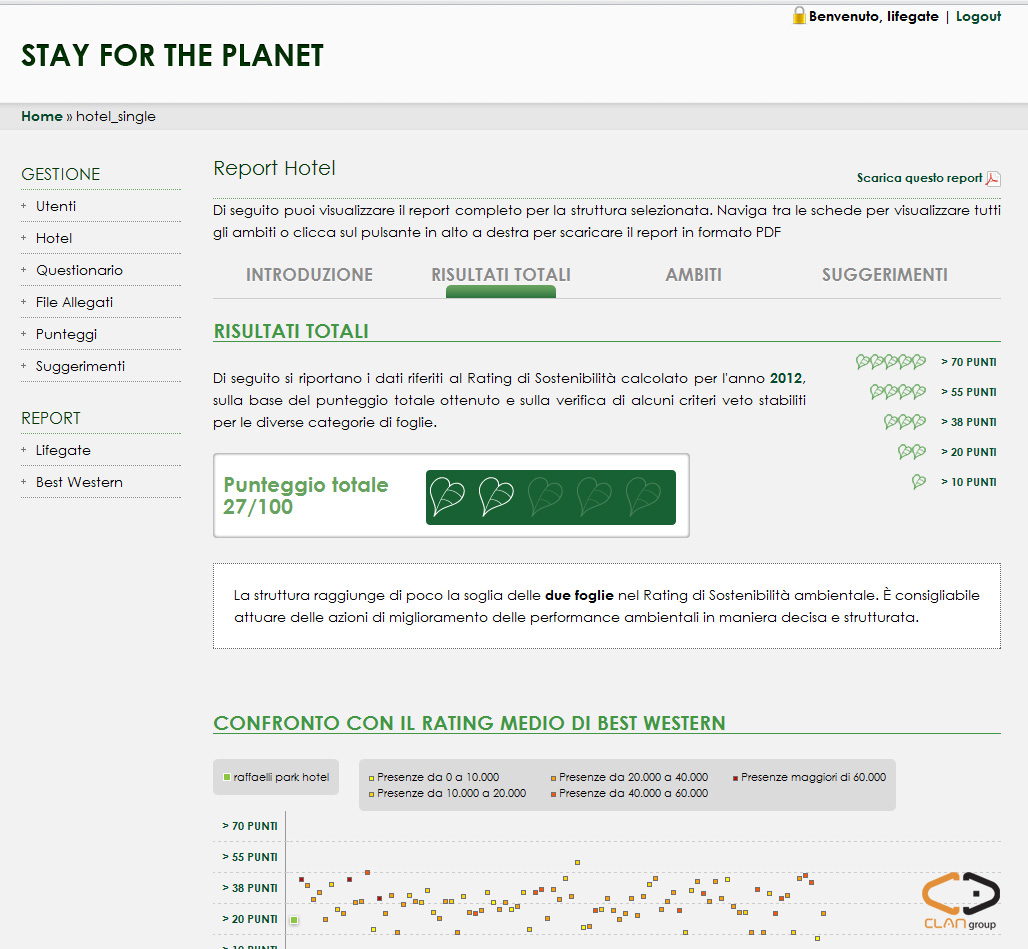This screenshot has width=1028, height=949.
Task: Click the green raffaelli park hotel chart marker
Action: [294, 920]
